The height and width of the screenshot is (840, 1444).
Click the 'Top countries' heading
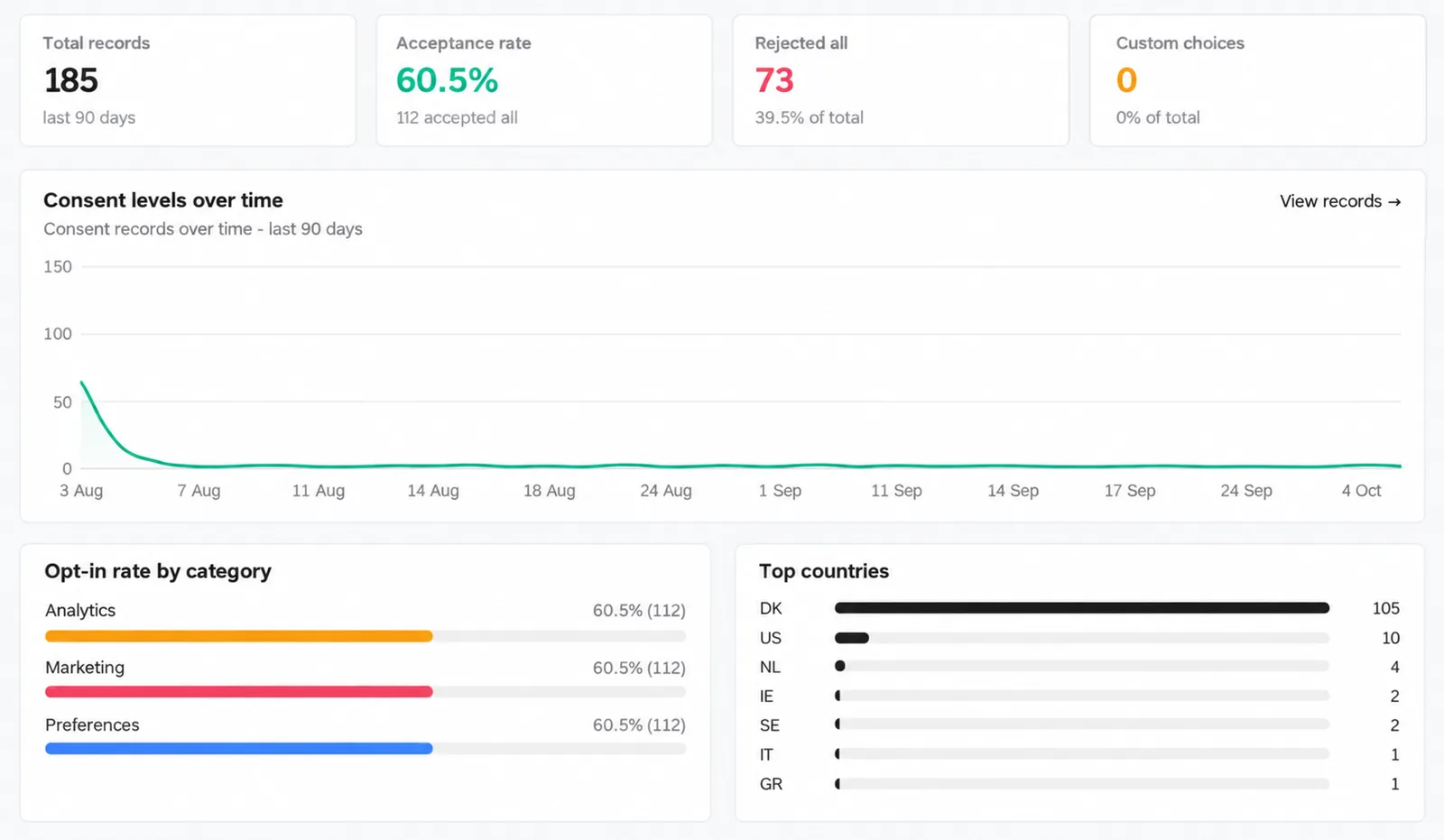point(824,571)
